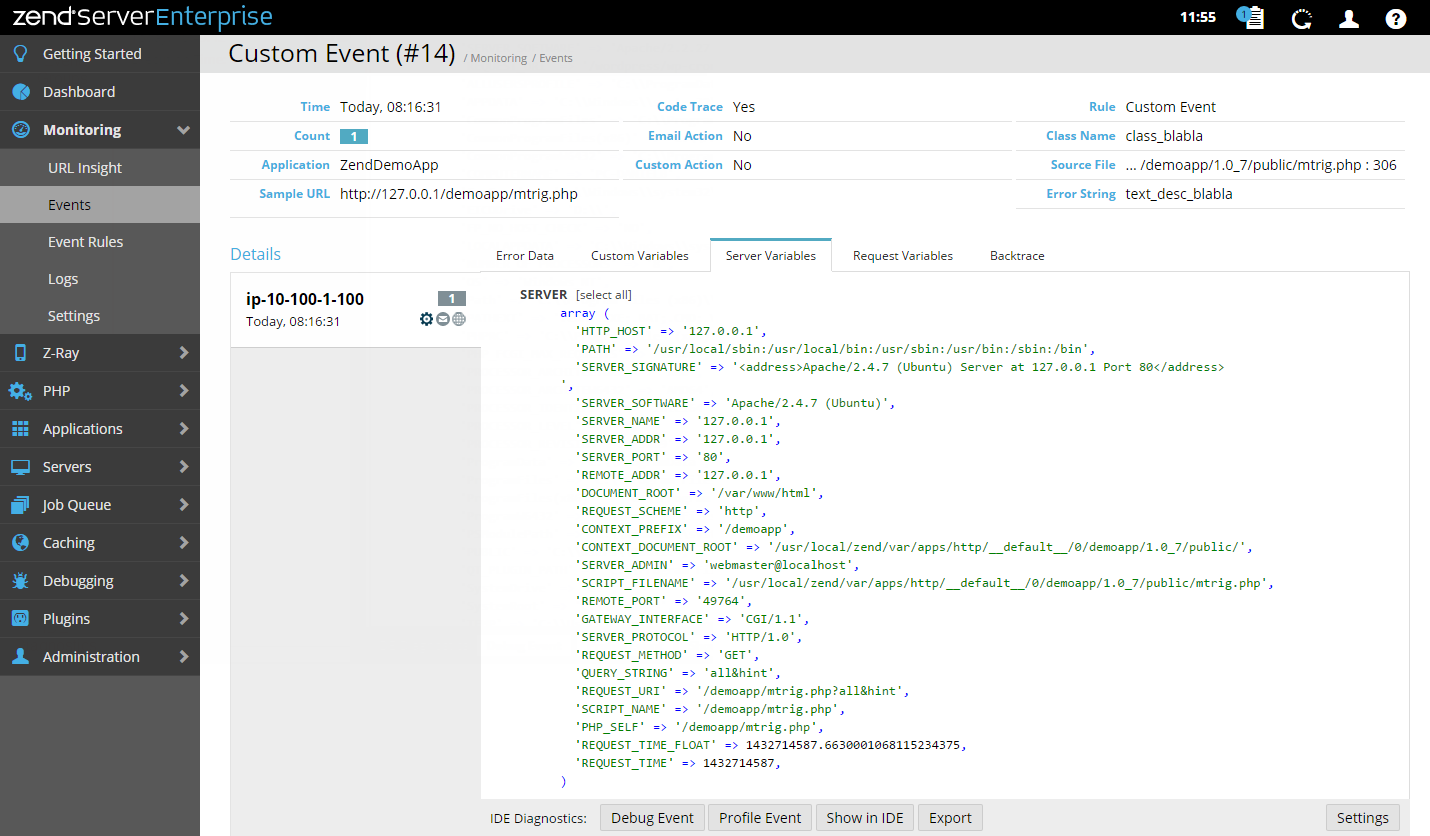Click the globe icon in event details

[459, 319]
